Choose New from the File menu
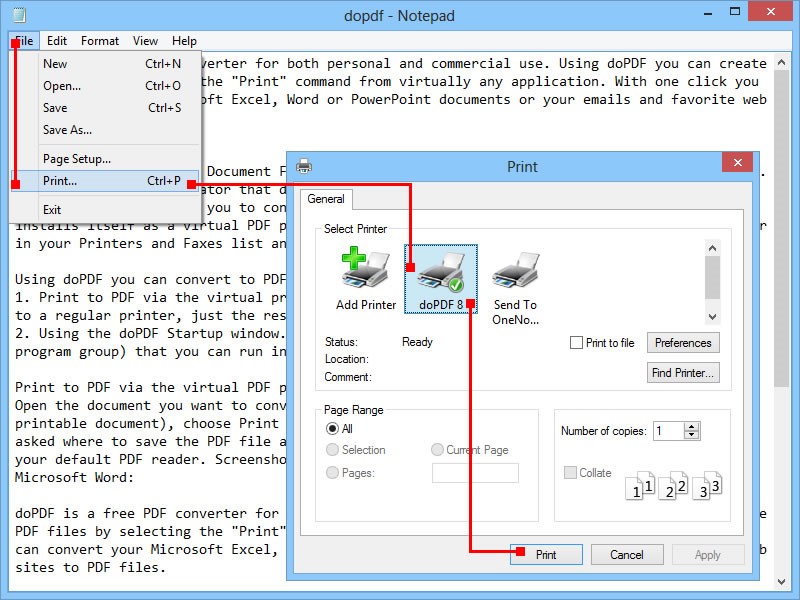Image resolution: width=800 pixels, height=600 pixels. (105, 64)
